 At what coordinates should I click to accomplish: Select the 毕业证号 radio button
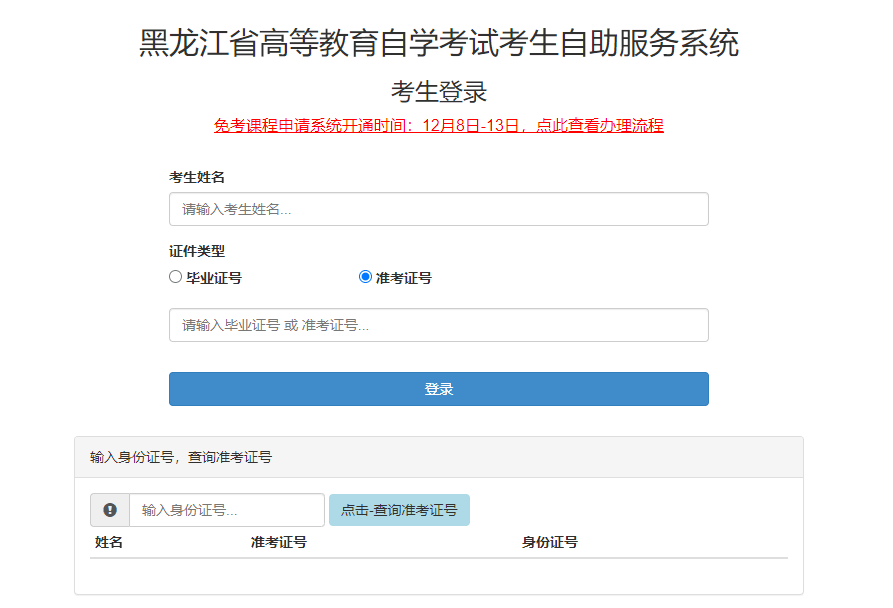(x=175, y=277)
